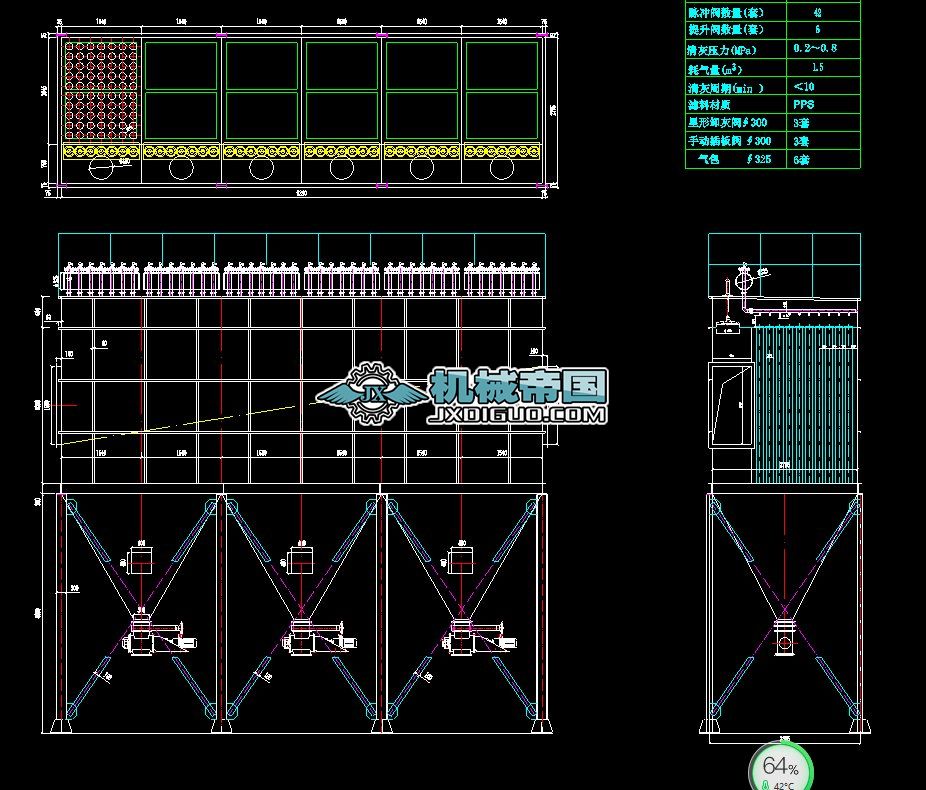The height and width of the screenshot is (790, 926).
Task: Select the air consumption value 1.5
Action: (x=817, y=67)
